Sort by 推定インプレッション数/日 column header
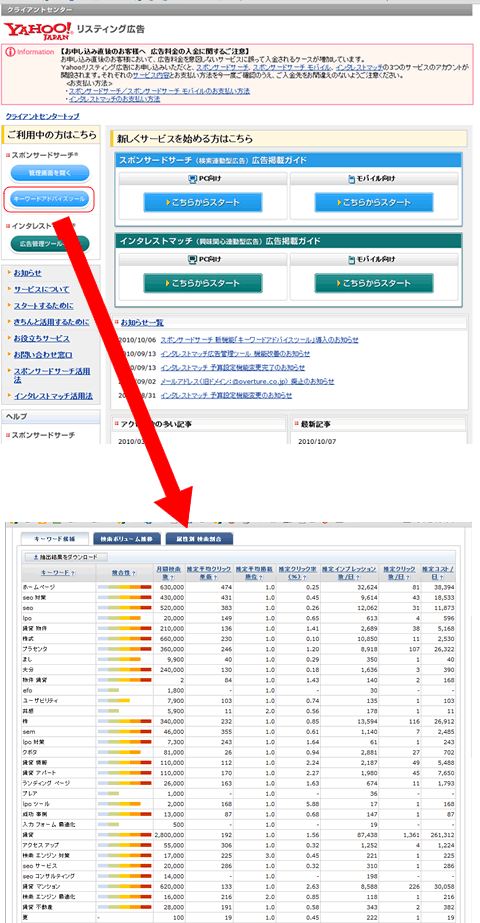This screenshot has width=480, height=923. tap(349, 573)
